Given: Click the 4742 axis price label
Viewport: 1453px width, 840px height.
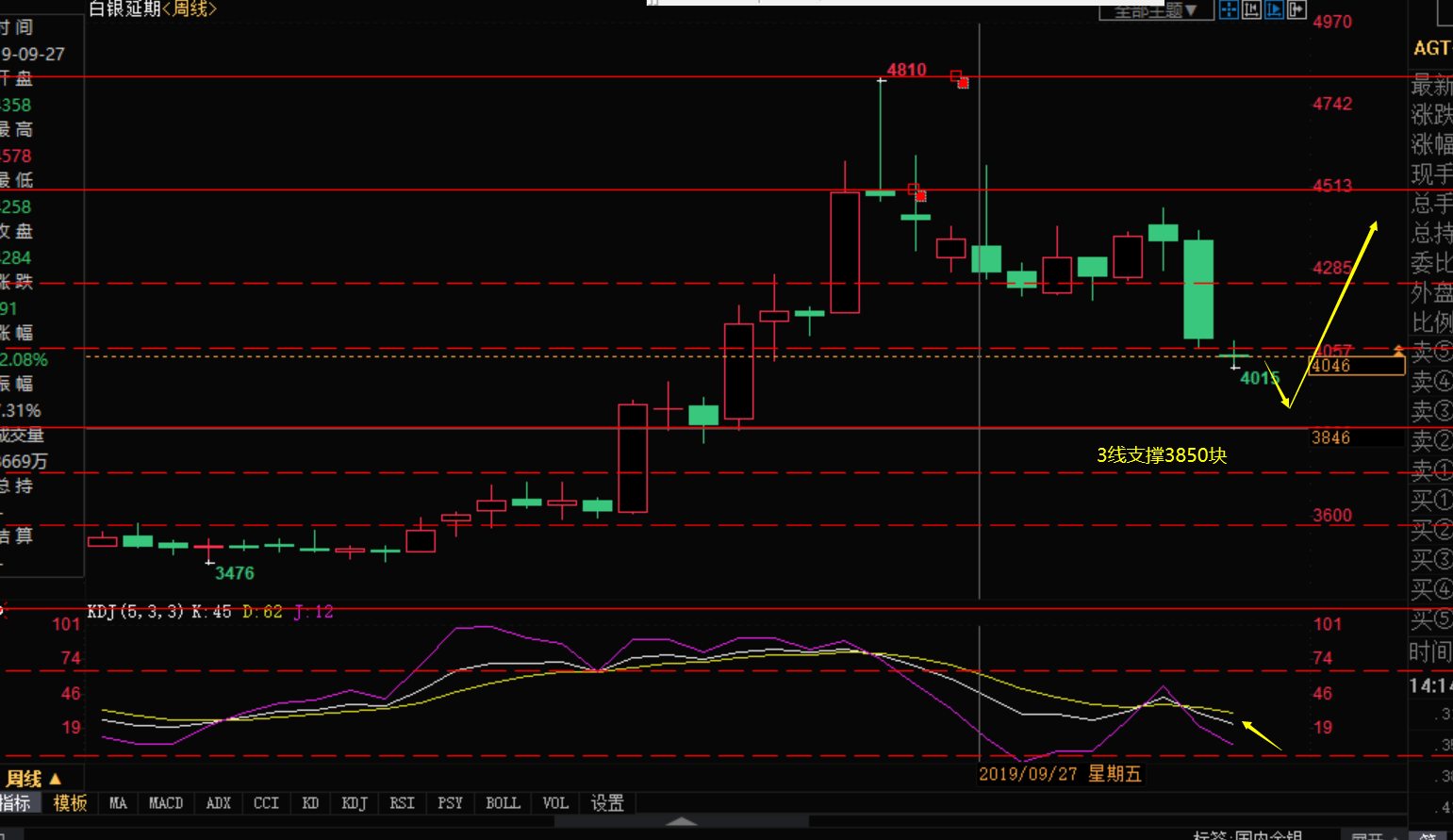Looking at the screenshot, I should pos(1332,104).
